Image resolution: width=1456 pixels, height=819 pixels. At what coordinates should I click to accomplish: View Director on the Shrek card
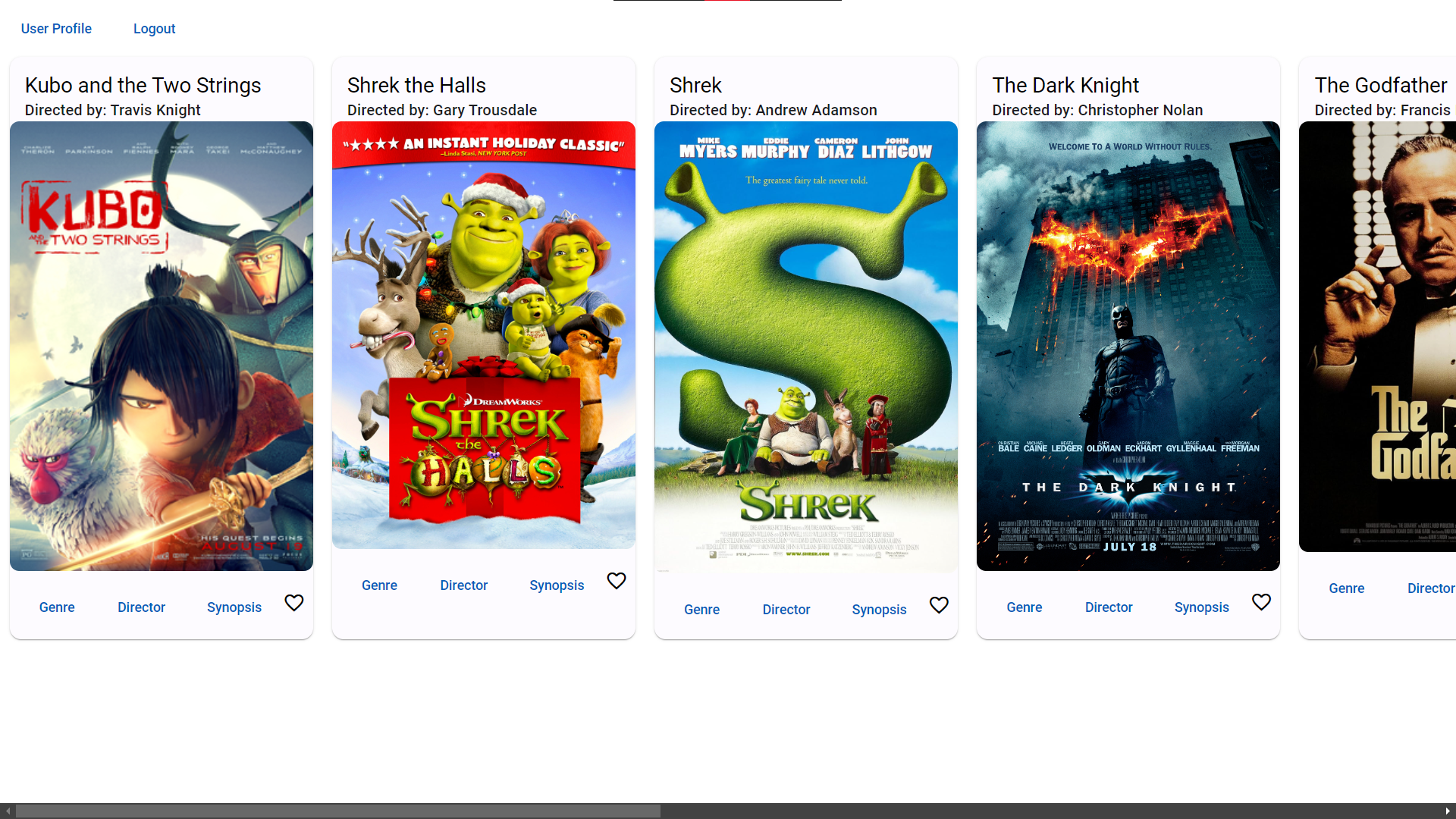[x=786, y=610]
